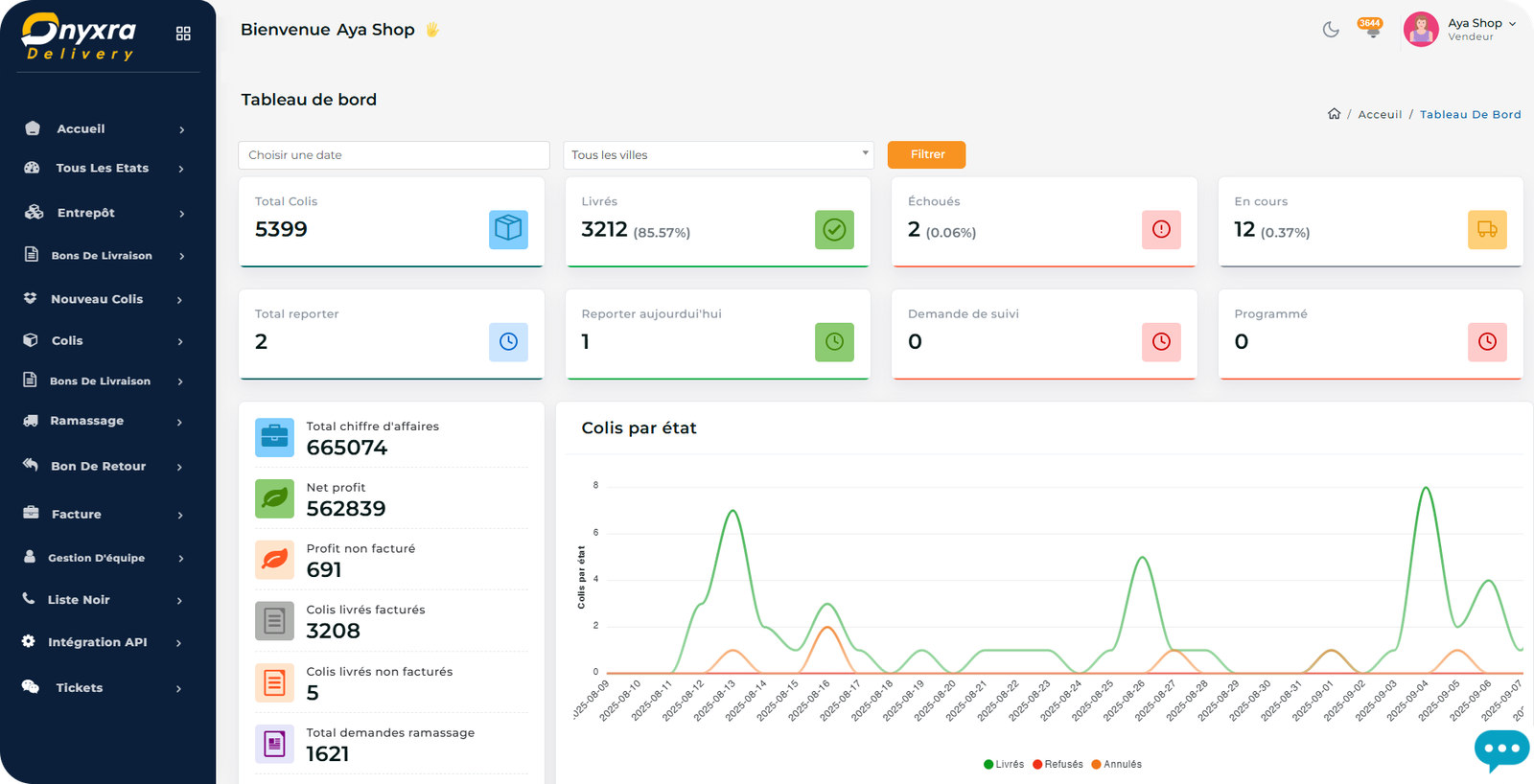The width and height of the screenshot is (1534, 784).
Task: Toggle Annulés series in chart legend
Action: (x=1116, y=764)
